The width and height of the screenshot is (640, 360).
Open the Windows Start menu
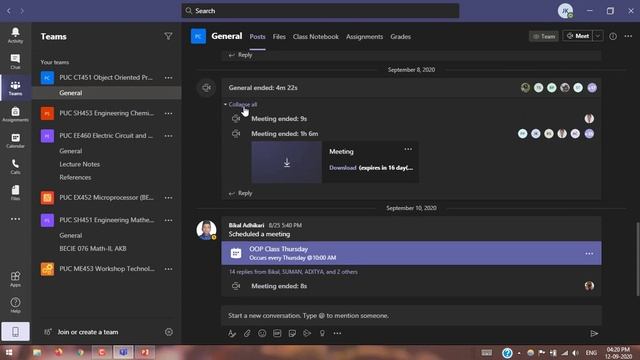tap(9, 352)
